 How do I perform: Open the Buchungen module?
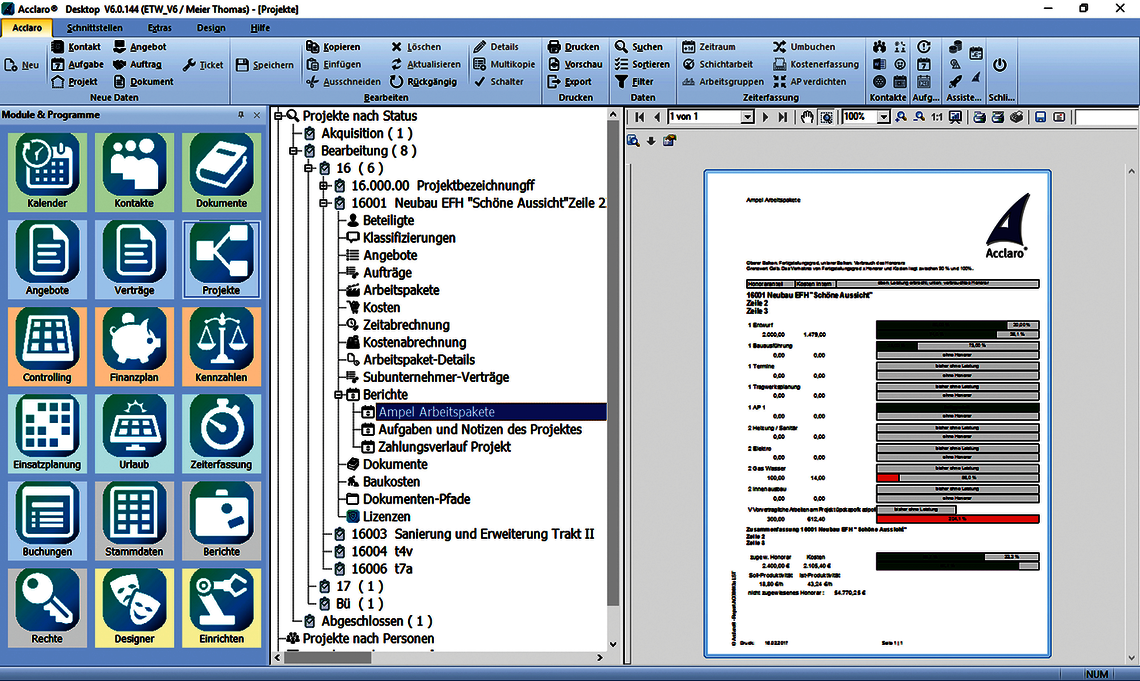[47, 520]
